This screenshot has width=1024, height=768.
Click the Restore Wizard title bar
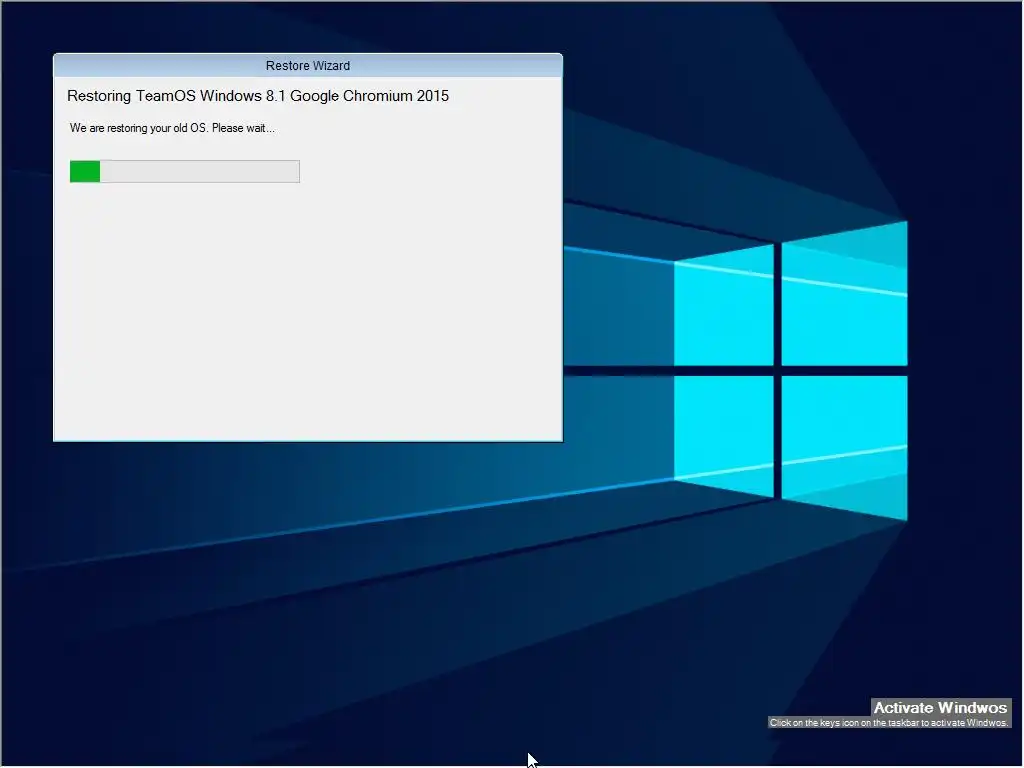(x=308, y=65)
